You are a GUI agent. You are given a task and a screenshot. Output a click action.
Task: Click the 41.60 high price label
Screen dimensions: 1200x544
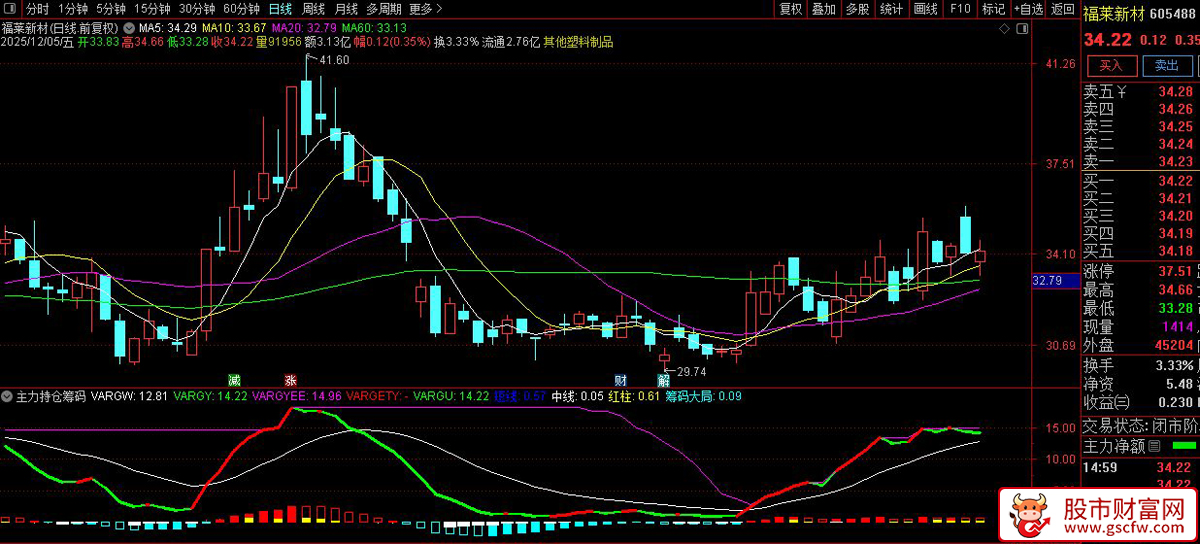[334, 60]
